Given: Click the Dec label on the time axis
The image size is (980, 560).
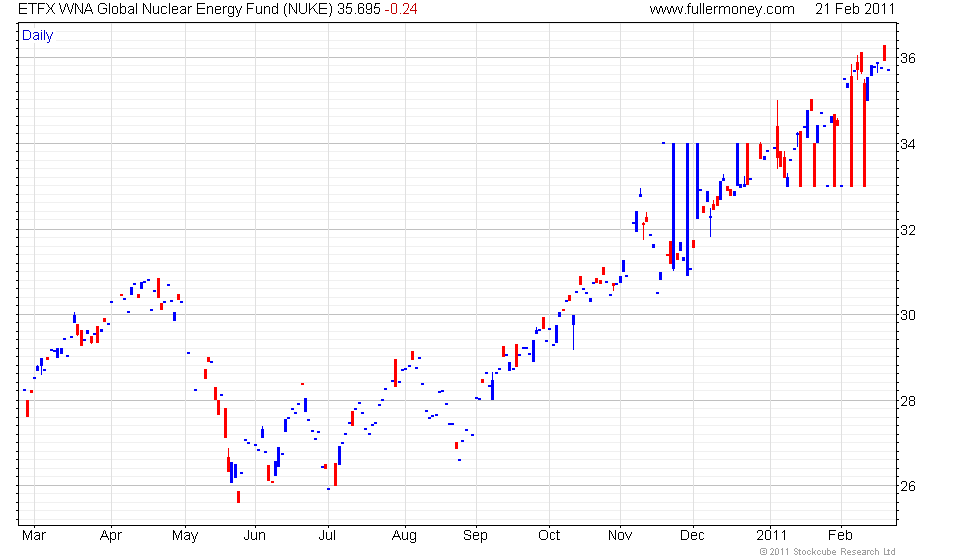Looking at the screenshot, I should coord(692,534).
